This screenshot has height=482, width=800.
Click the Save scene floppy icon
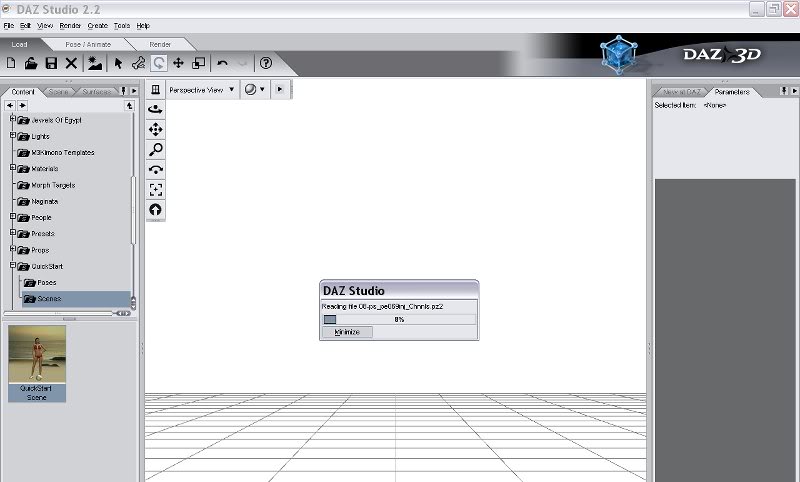pyautogui.click(x=50, y=63)
